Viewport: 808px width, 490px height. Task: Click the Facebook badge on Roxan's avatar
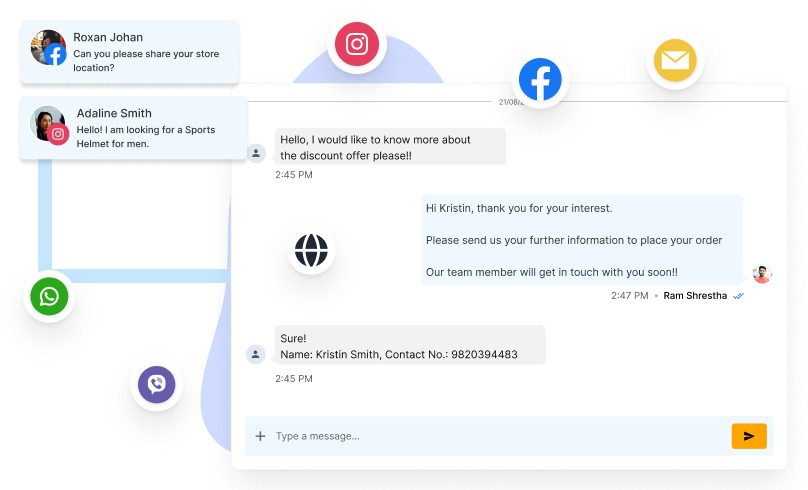(55, 55)
